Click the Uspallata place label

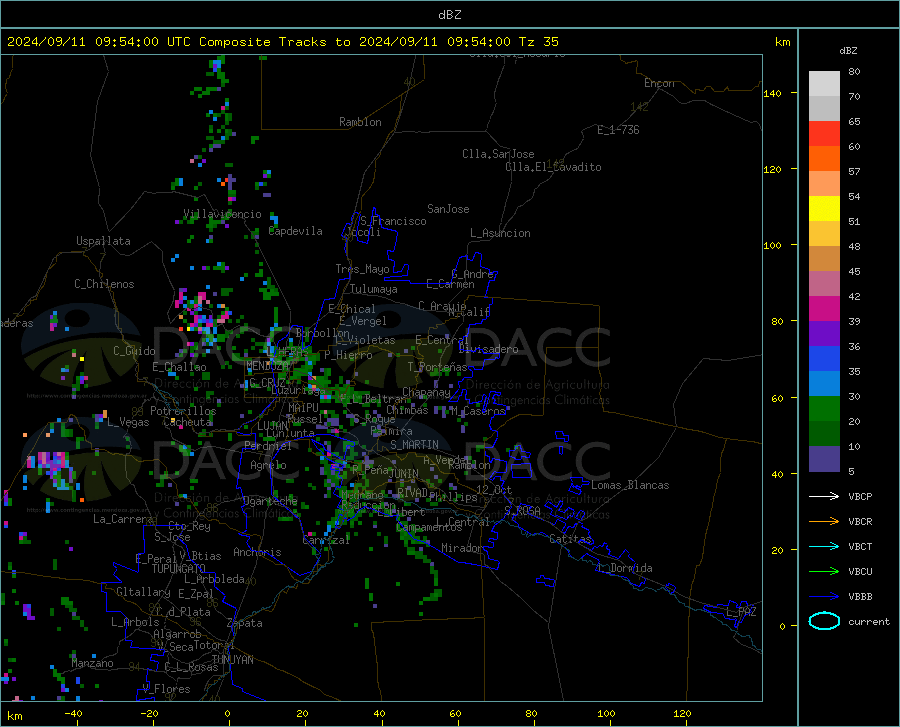pyautogui.click(x=103, y=241)
